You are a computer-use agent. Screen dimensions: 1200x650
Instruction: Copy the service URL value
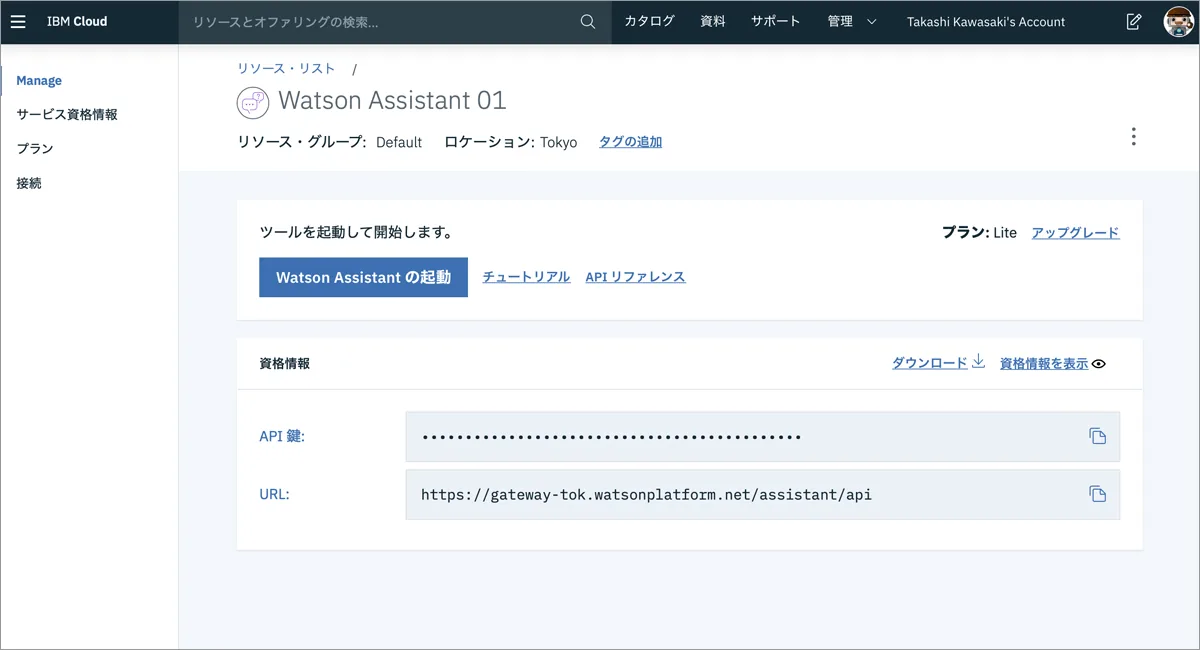(1097, 494)
